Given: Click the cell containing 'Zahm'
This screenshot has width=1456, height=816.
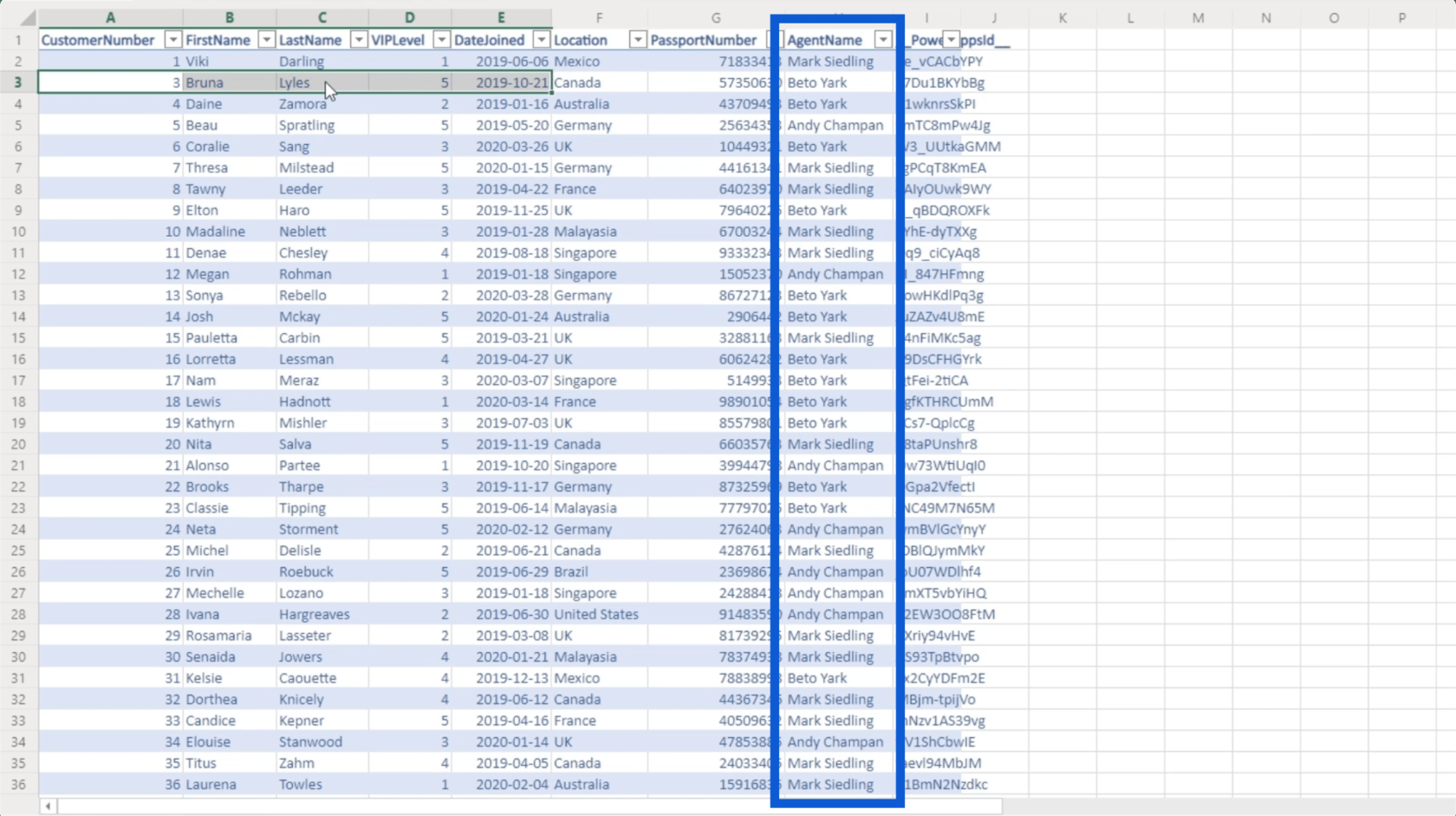Looking at the screenshot, I should (x=322, y=762).
